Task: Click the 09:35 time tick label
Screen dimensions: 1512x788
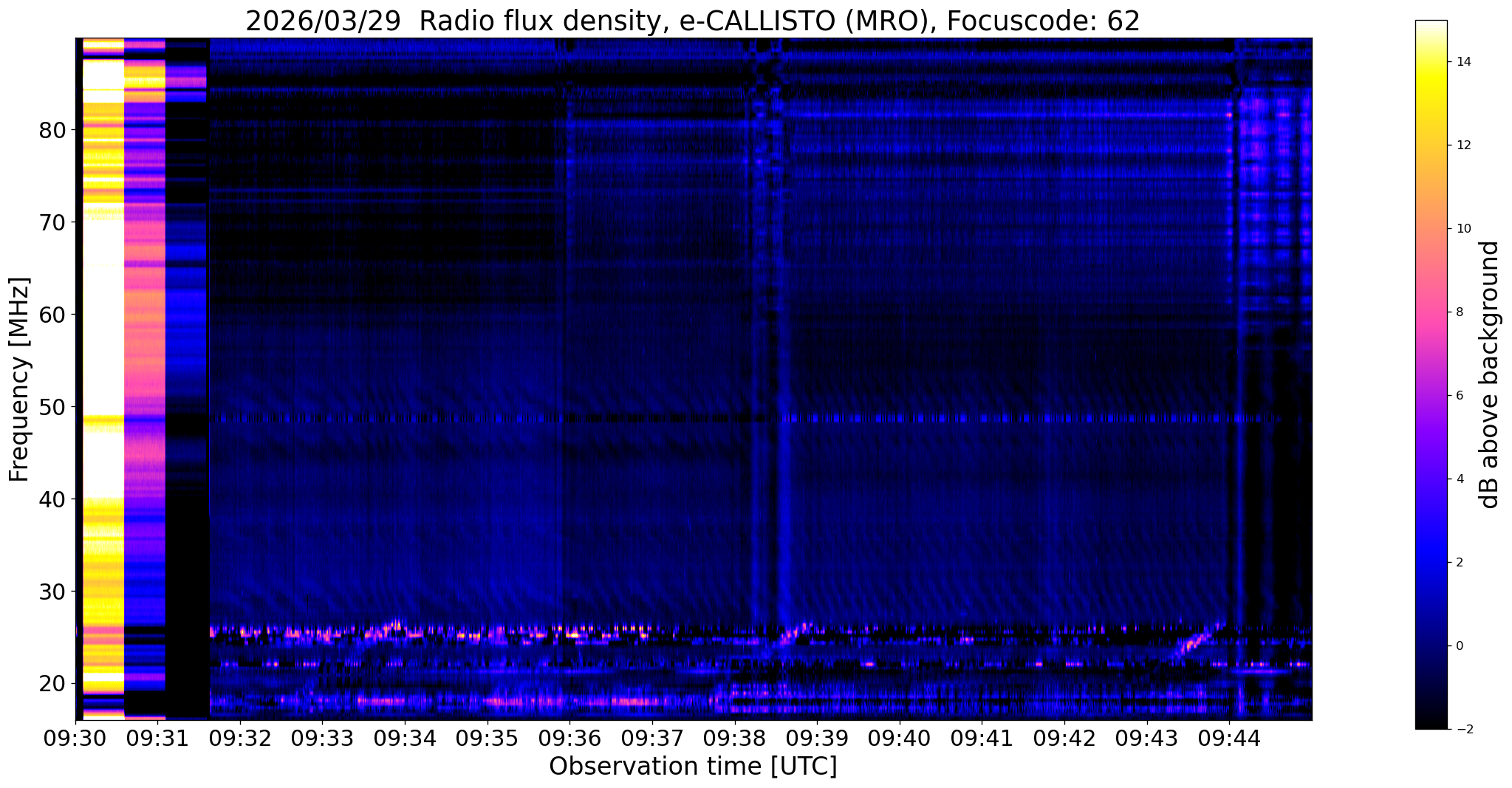Action: point(488,737)
